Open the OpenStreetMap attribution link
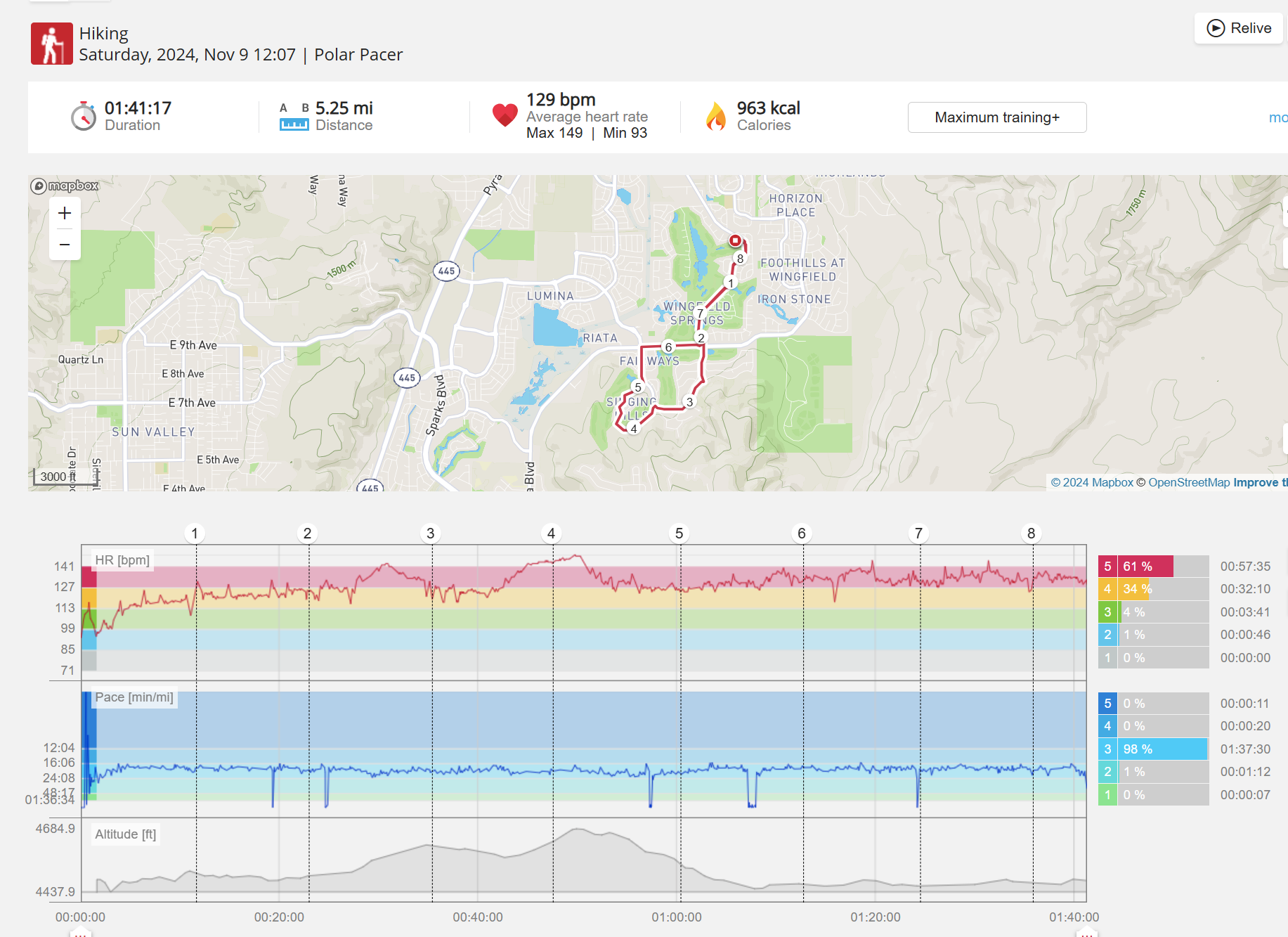The image size is (1288, 937). pyautogui.click(x=1188, y=482)
